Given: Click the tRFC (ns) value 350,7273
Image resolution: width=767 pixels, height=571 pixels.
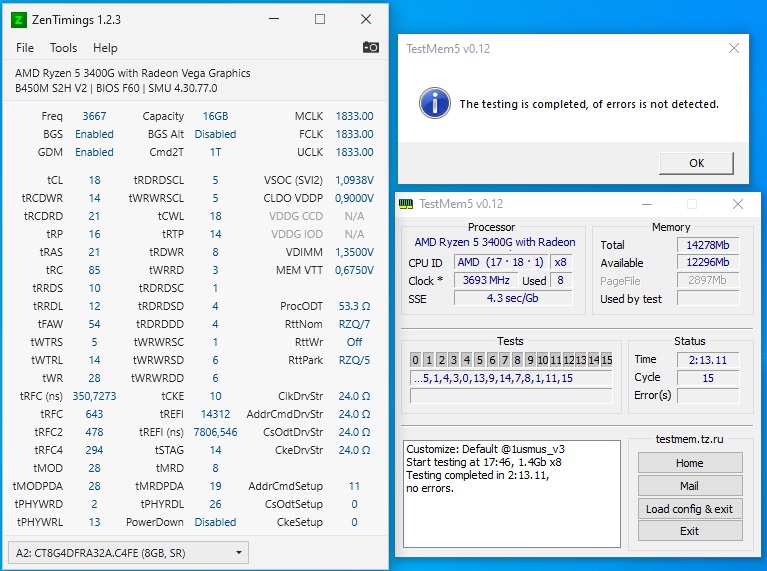Looking at the screenshot, I should 94,396.
